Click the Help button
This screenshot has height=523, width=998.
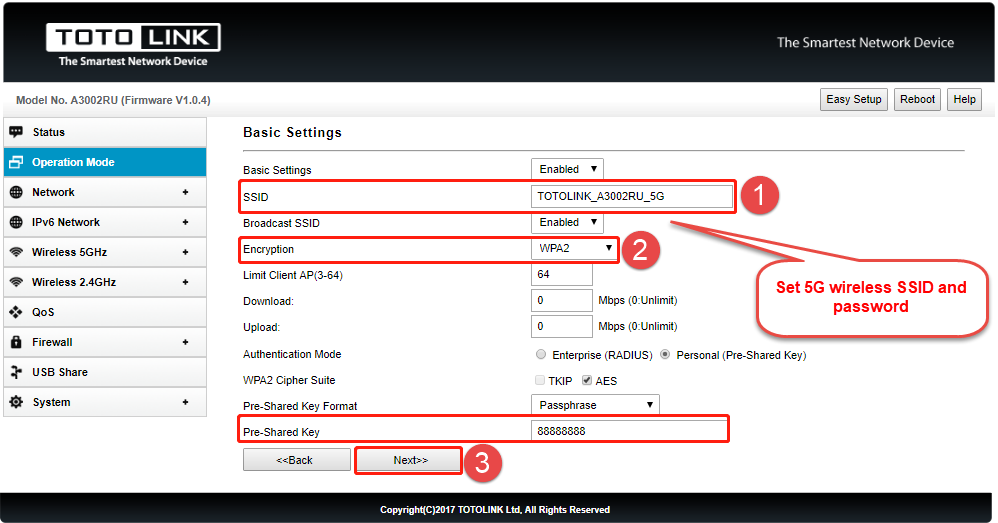964,99
